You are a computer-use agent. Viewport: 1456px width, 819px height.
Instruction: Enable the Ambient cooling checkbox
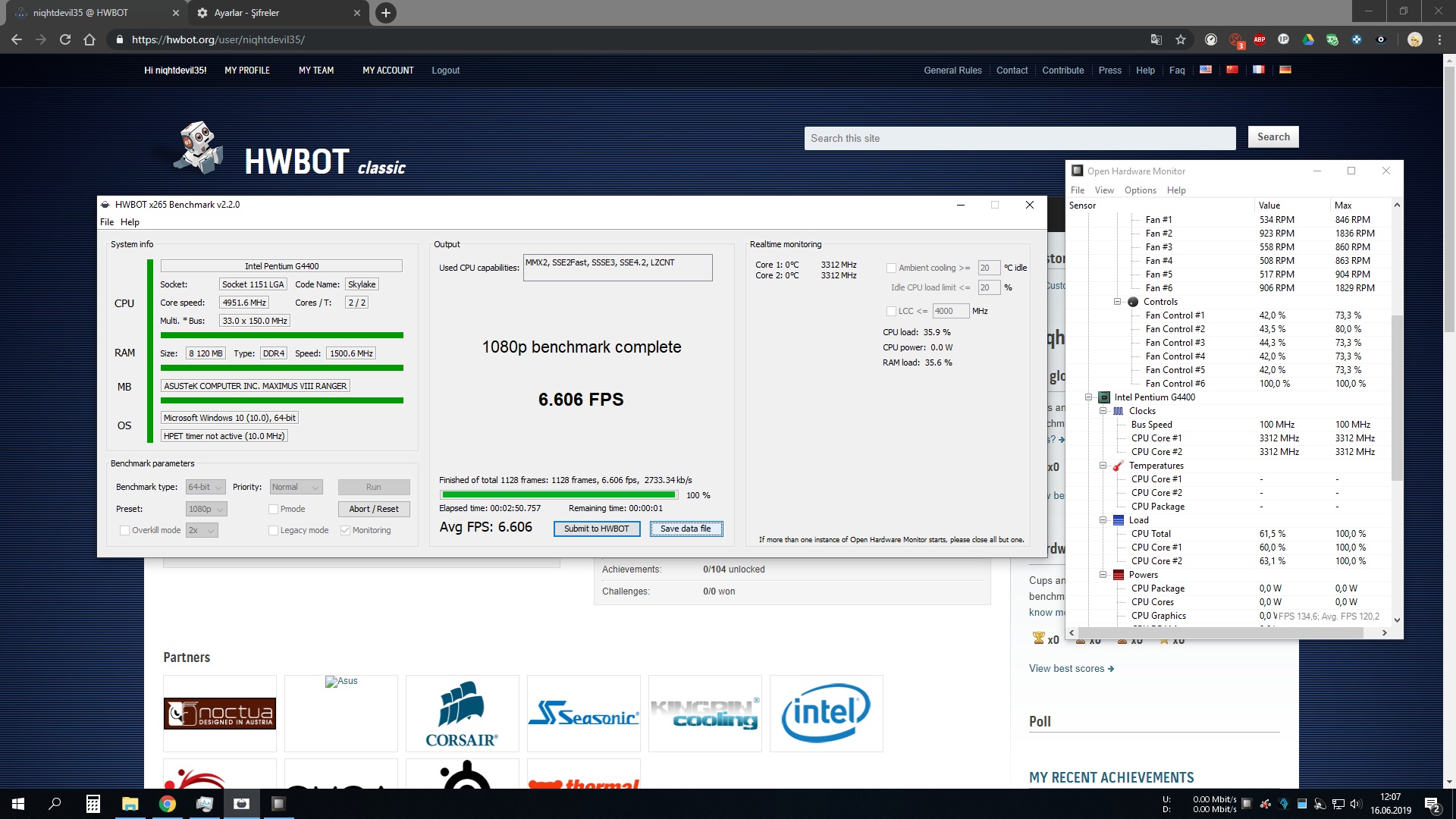tap(891, 268)
